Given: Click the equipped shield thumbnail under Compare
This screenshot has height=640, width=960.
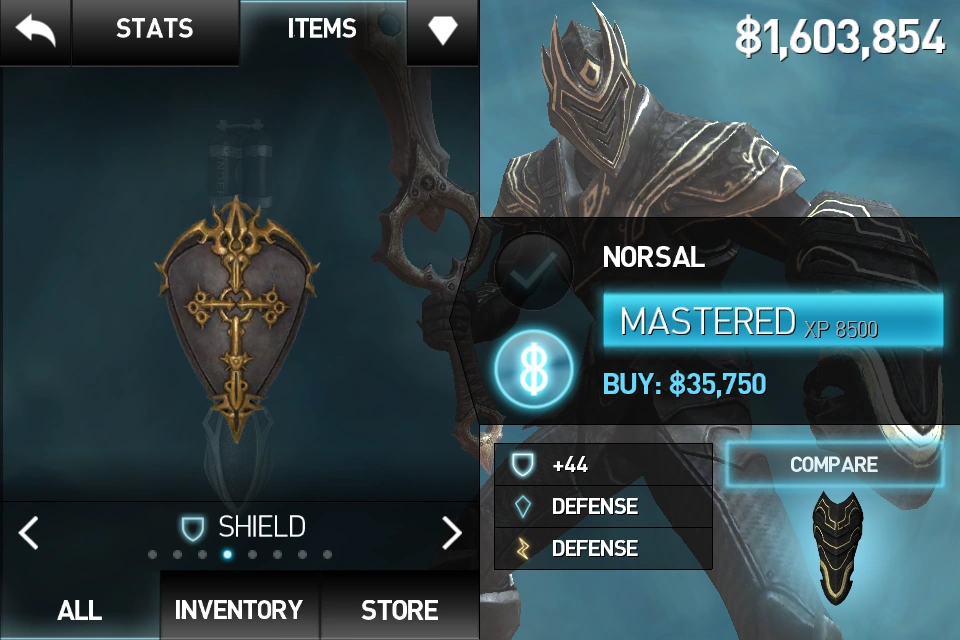Looking at the screenshot, I should pyautogui.click(x=837, y=547).
